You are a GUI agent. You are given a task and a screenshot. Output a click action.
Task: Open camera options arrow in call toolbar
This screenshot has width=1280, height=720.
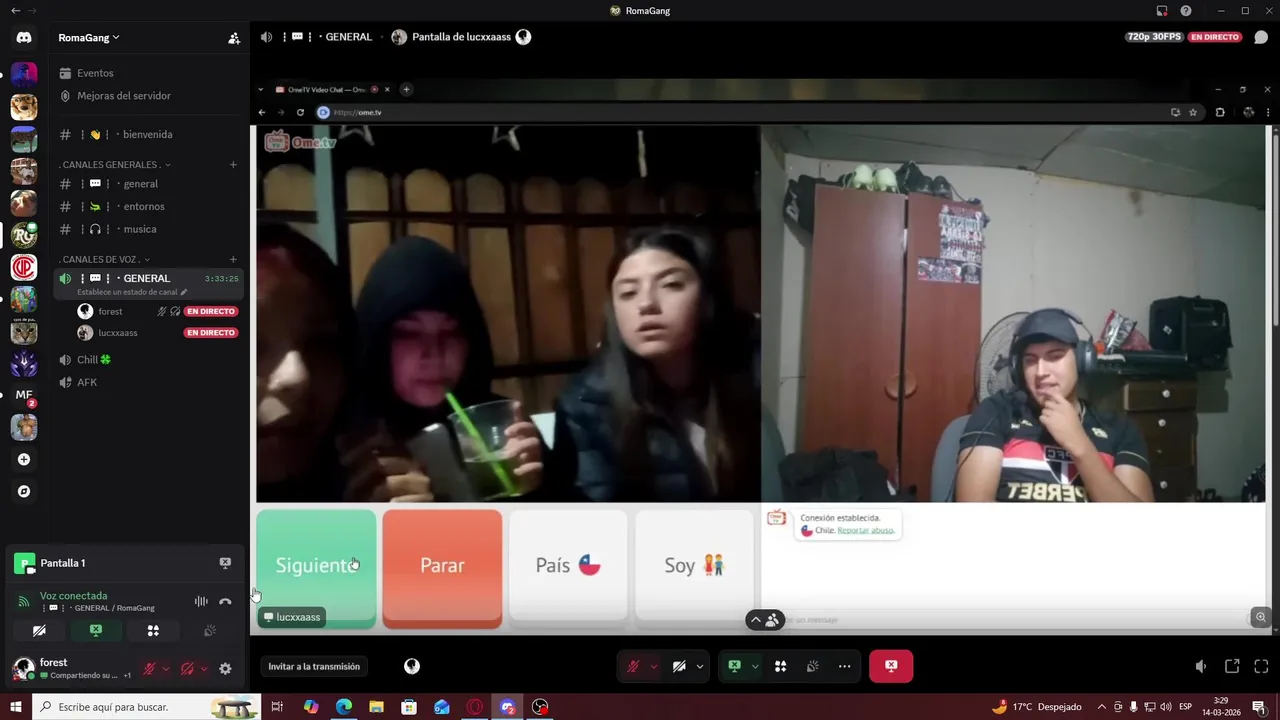pos(700,666)
